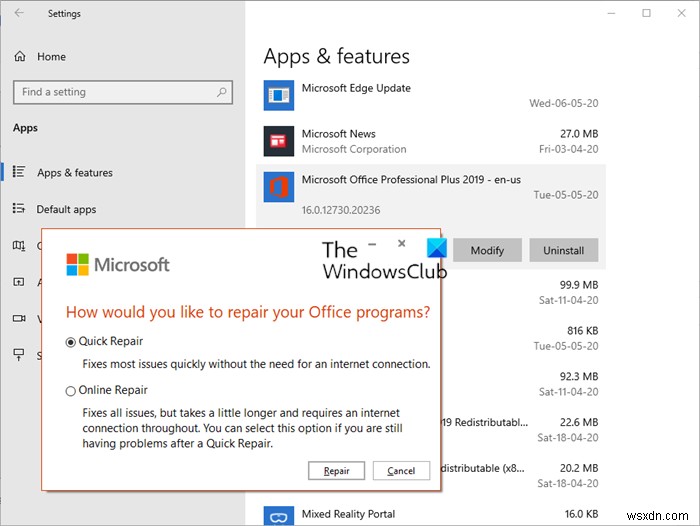This screenshot has height=526, width=700.
Task: Click the Microsoft Edge Update app icon
Action: tap(279, 95)
